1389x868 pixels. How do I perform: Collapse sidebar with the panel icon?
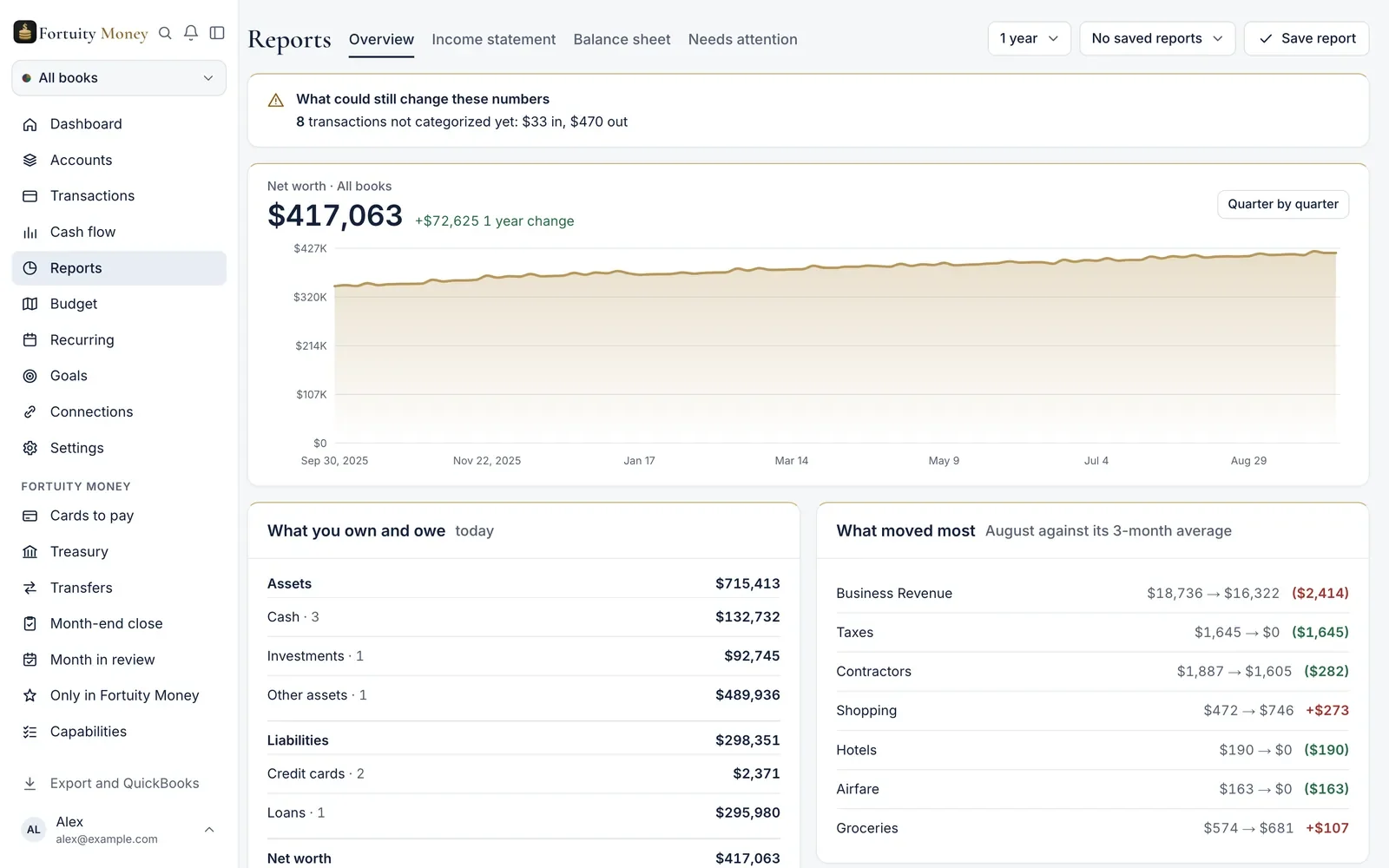[x=217, y=33]
